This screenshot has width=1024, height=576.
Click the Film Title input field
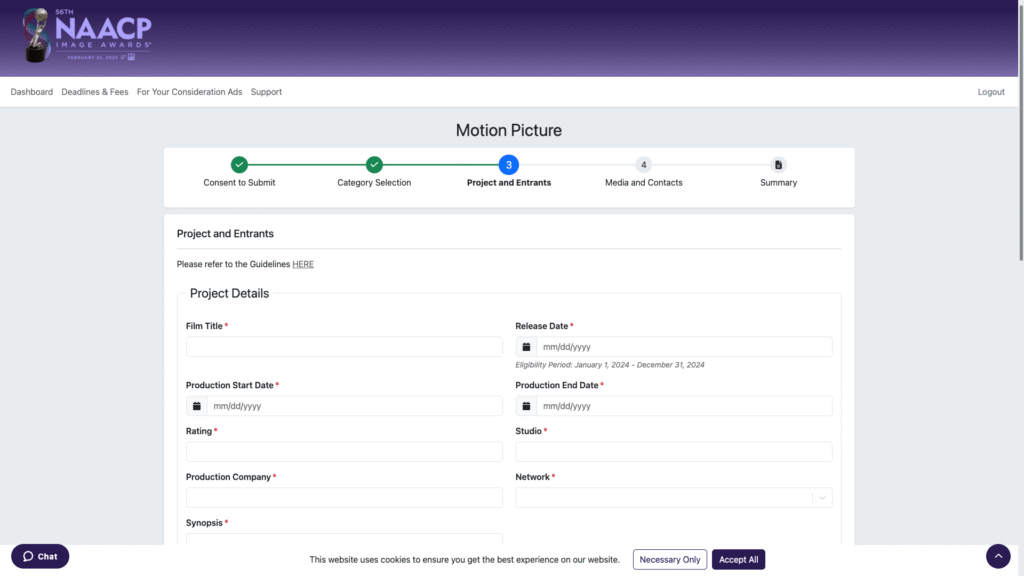point(344,347)
